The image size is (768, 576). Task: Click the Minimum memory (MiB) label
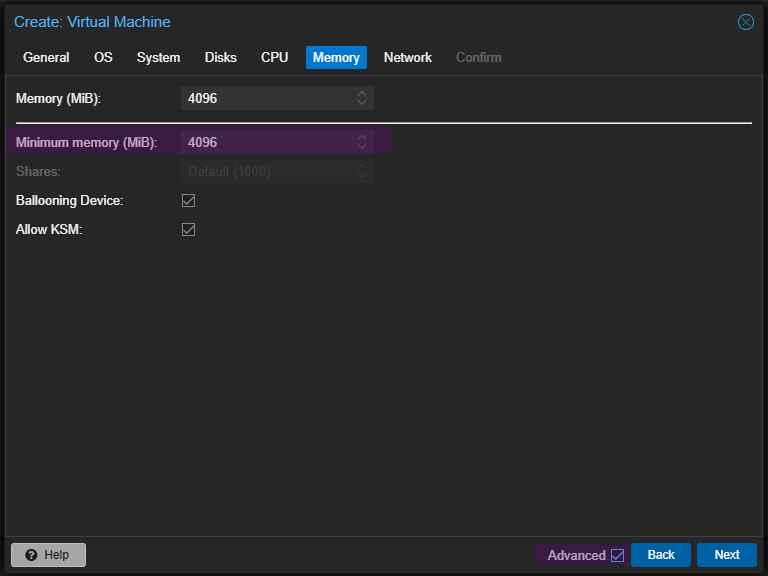(x=87, y=143)
